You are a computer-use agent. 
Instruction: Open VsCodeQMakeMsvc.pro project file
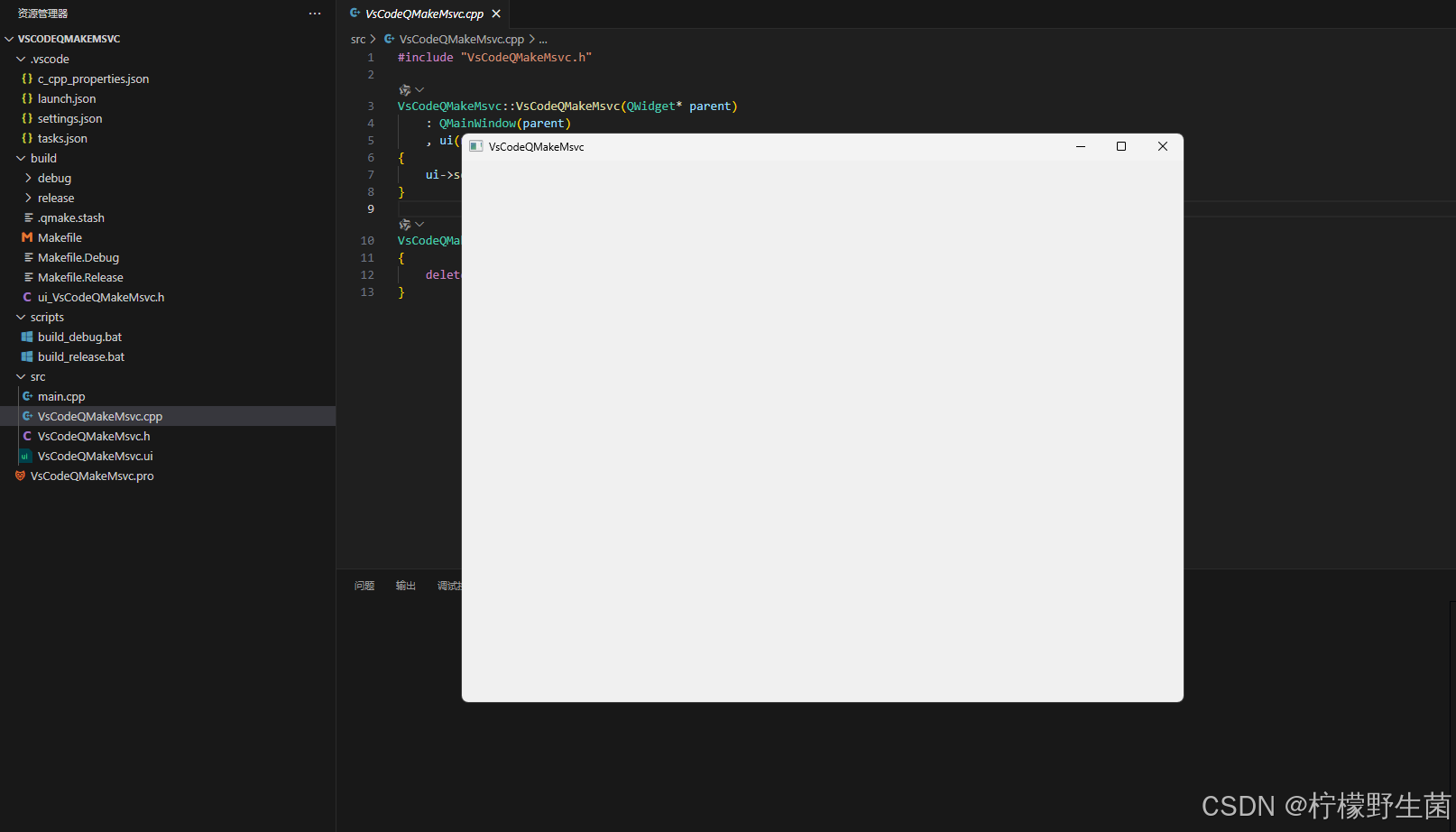[x=91, y=476]
